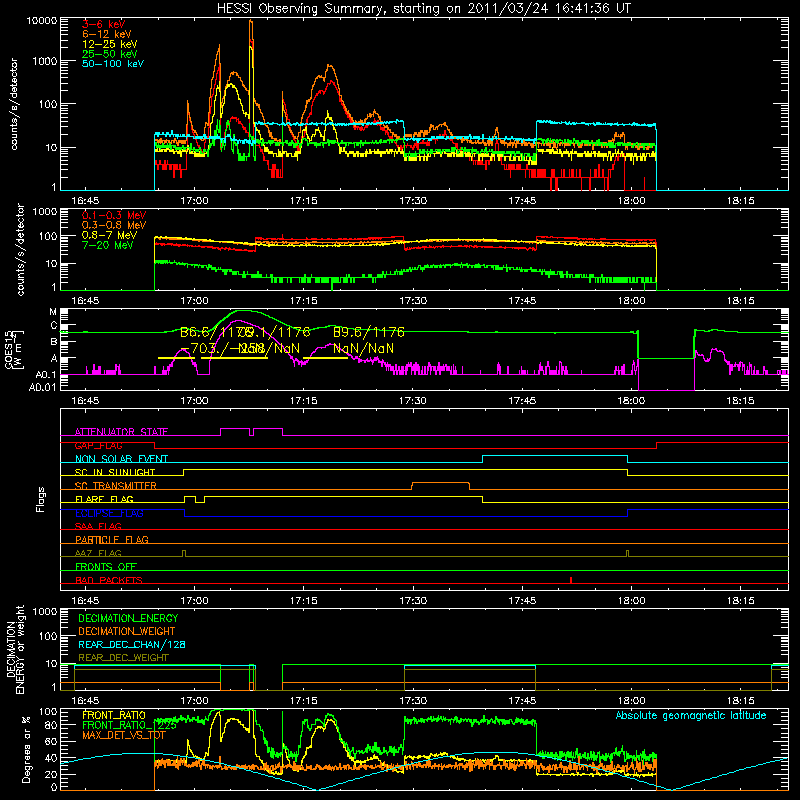Select the 17:00 time label under GOES panel
The height and width of the screenshot is (800, 800).
(194, 401)
